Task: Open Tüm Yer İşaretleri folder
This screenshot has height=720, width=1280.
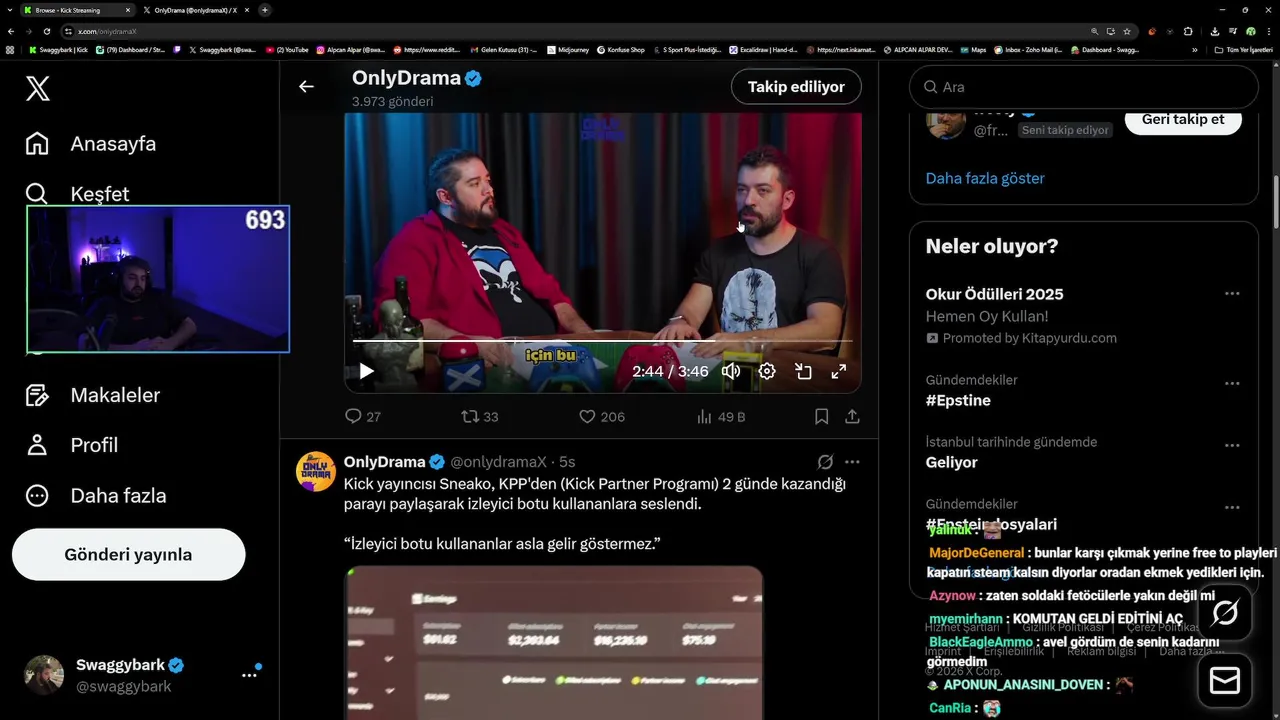Action: coord(1243,49)
